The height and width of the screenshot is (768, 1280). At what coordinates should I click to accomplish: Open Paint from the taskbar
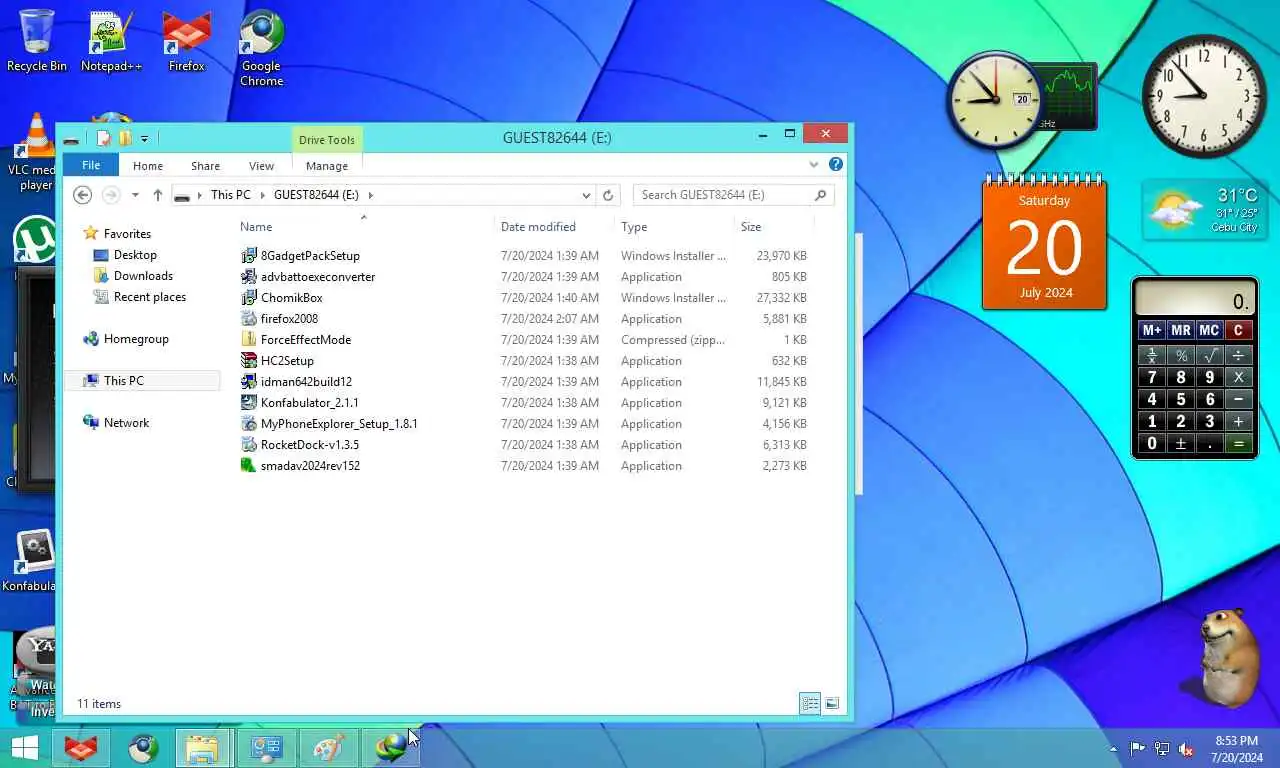[x=328, y=748]
